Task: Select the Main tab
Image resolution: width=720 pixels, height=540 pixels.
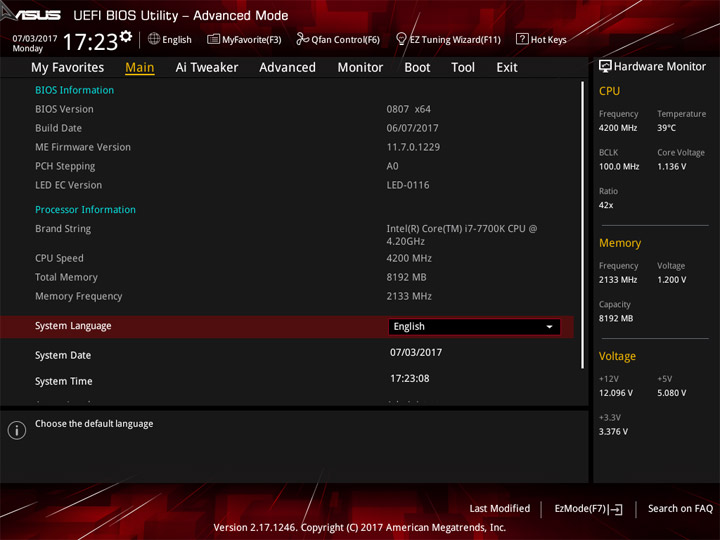Action: (140, 68)
